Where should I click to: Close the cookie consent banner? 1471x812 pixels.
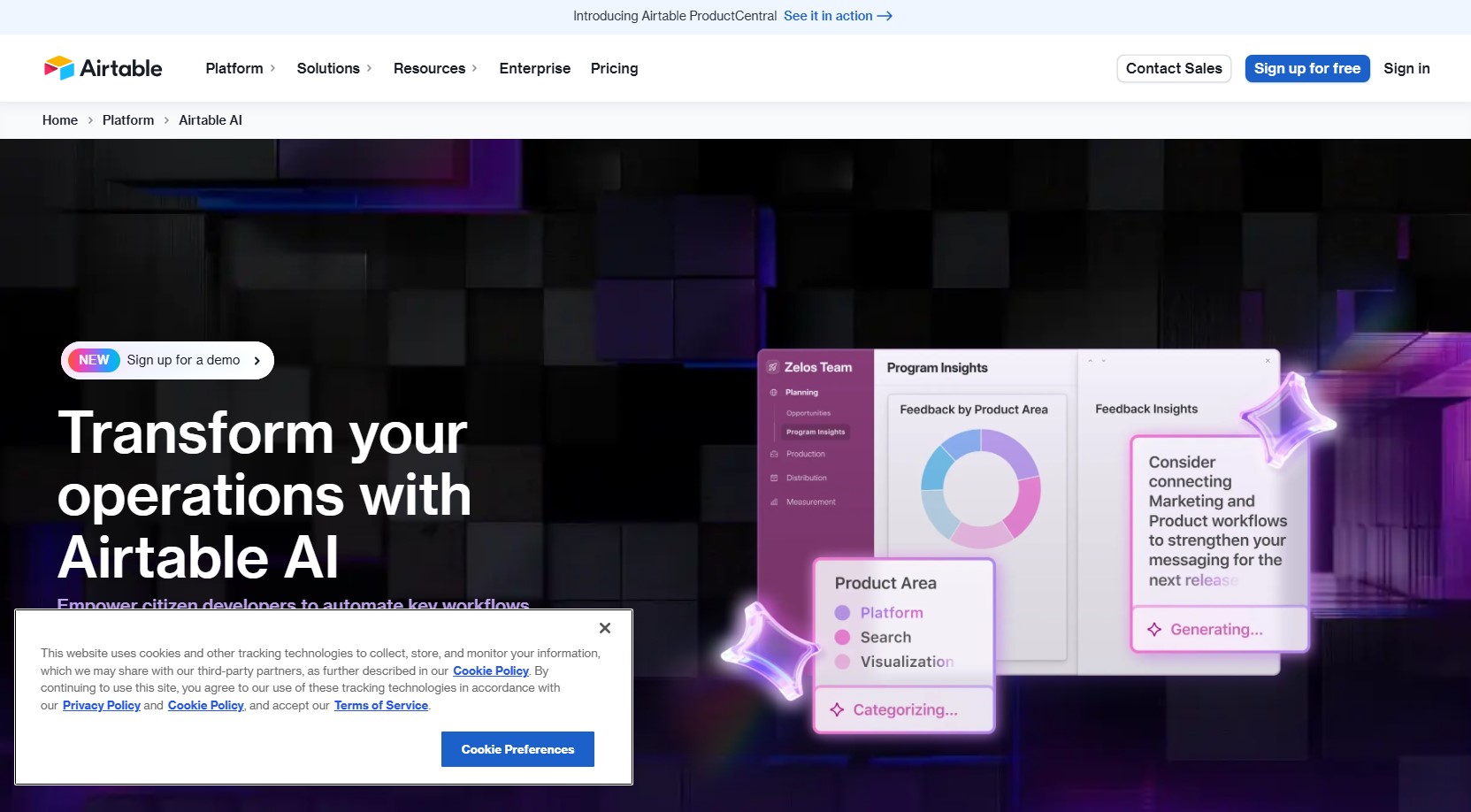[605, 628]
